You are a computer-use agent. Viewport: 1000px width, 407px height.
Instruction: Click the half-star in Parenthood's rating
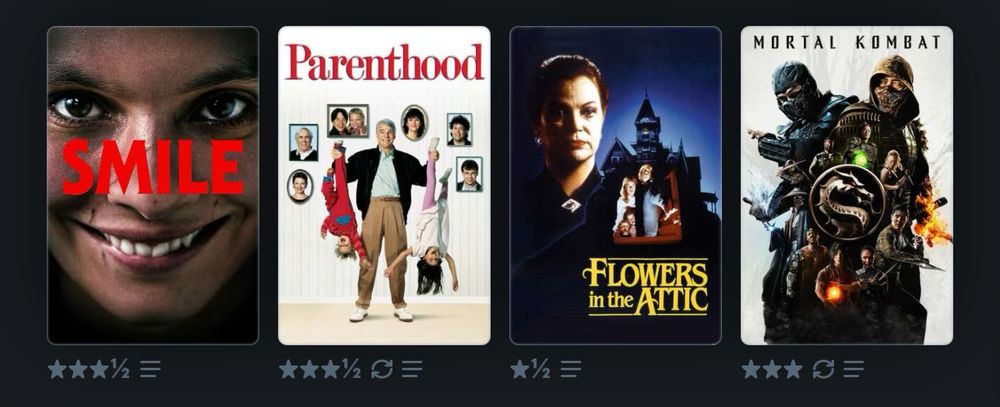click(x=351, y=369)
